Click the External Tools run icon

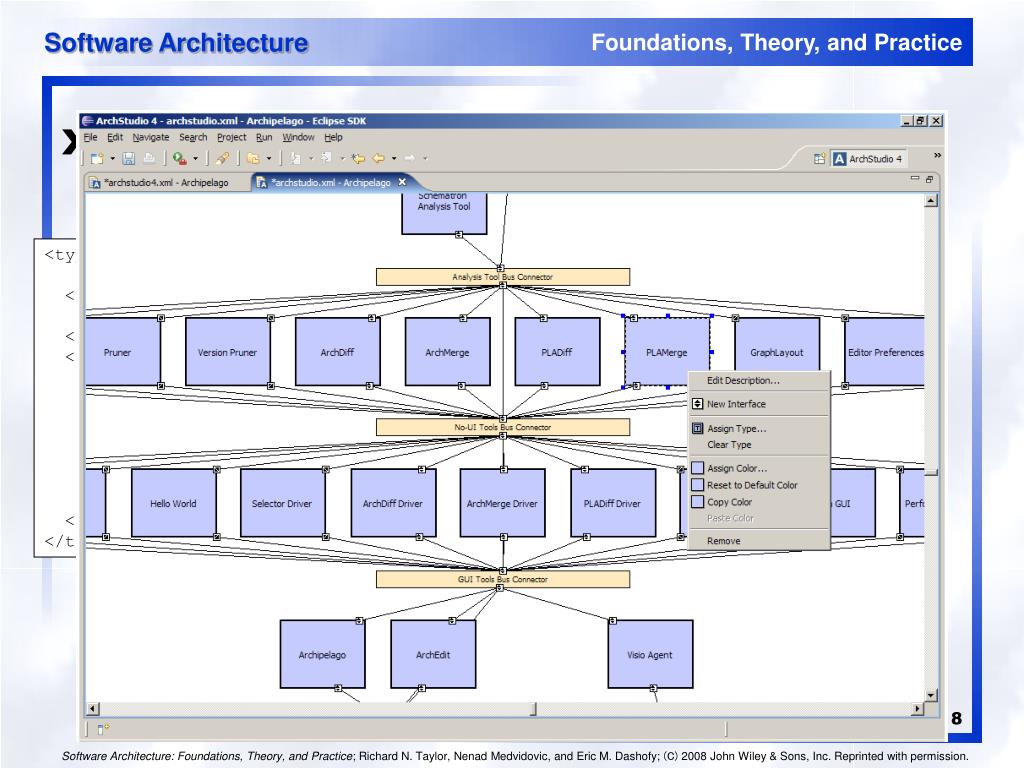(x=180, y=158)
